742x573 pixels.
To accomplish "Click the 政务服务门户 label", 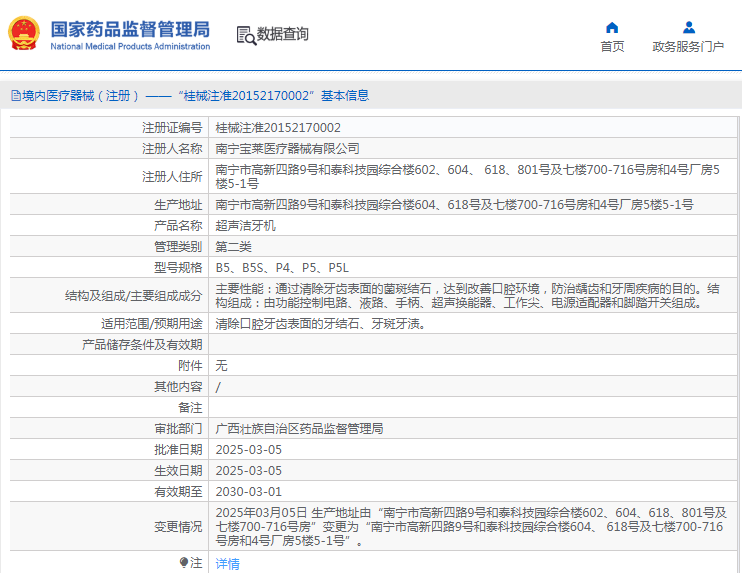I will (688, 46).
